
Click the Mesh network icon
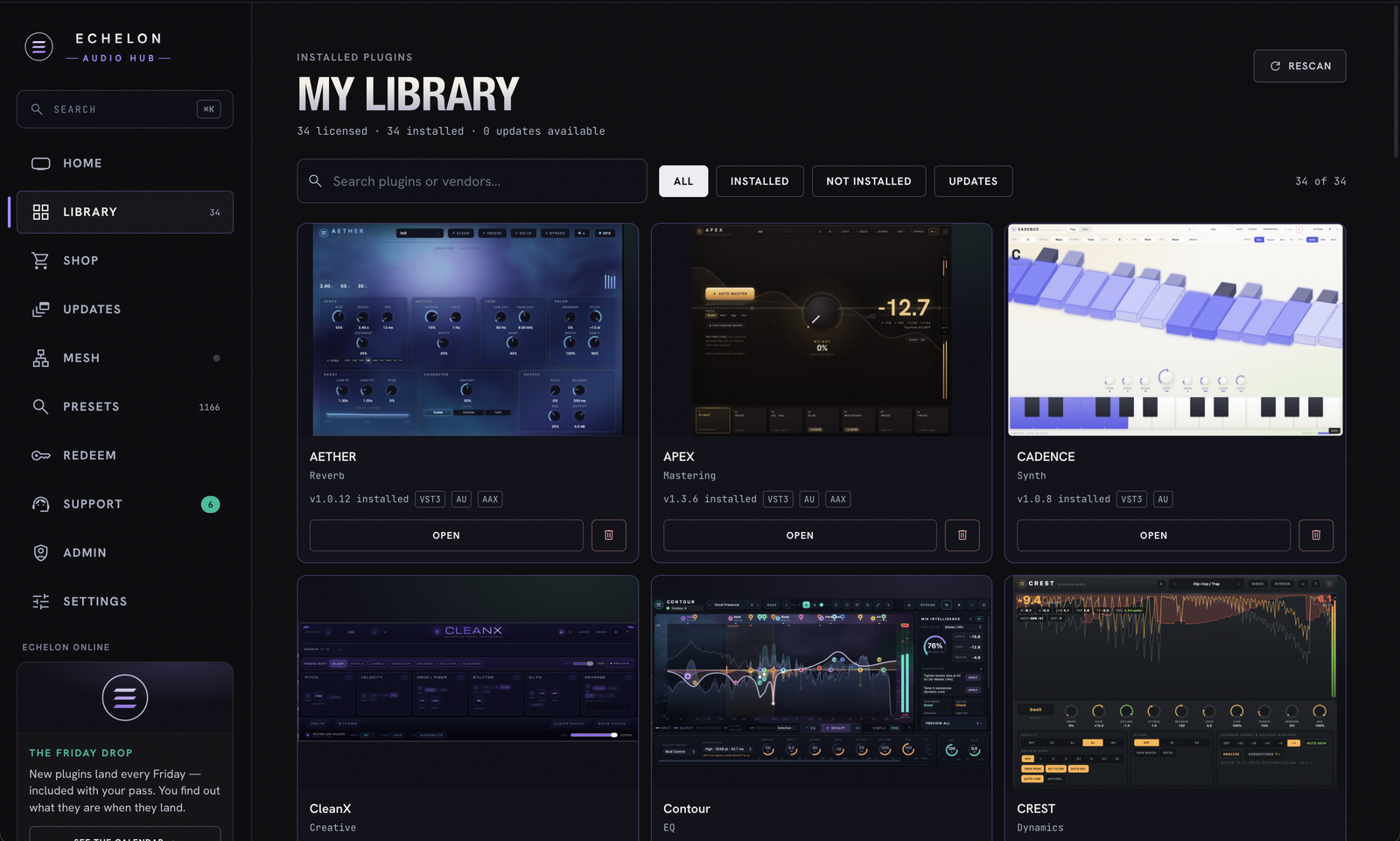tap(41, 358)
